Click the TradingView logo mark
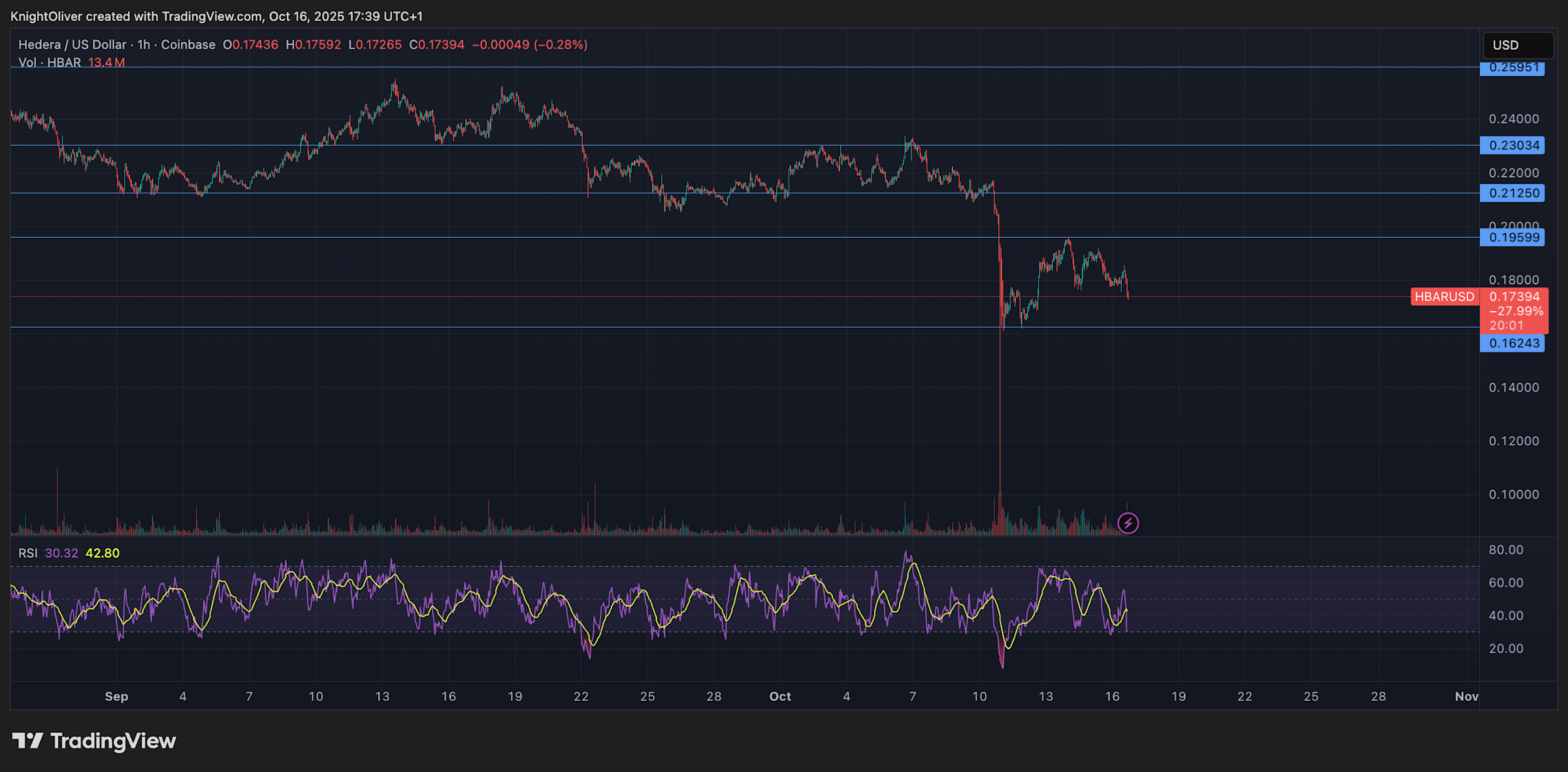Screen dimensions: 1568x772 (x=27, y=741)
